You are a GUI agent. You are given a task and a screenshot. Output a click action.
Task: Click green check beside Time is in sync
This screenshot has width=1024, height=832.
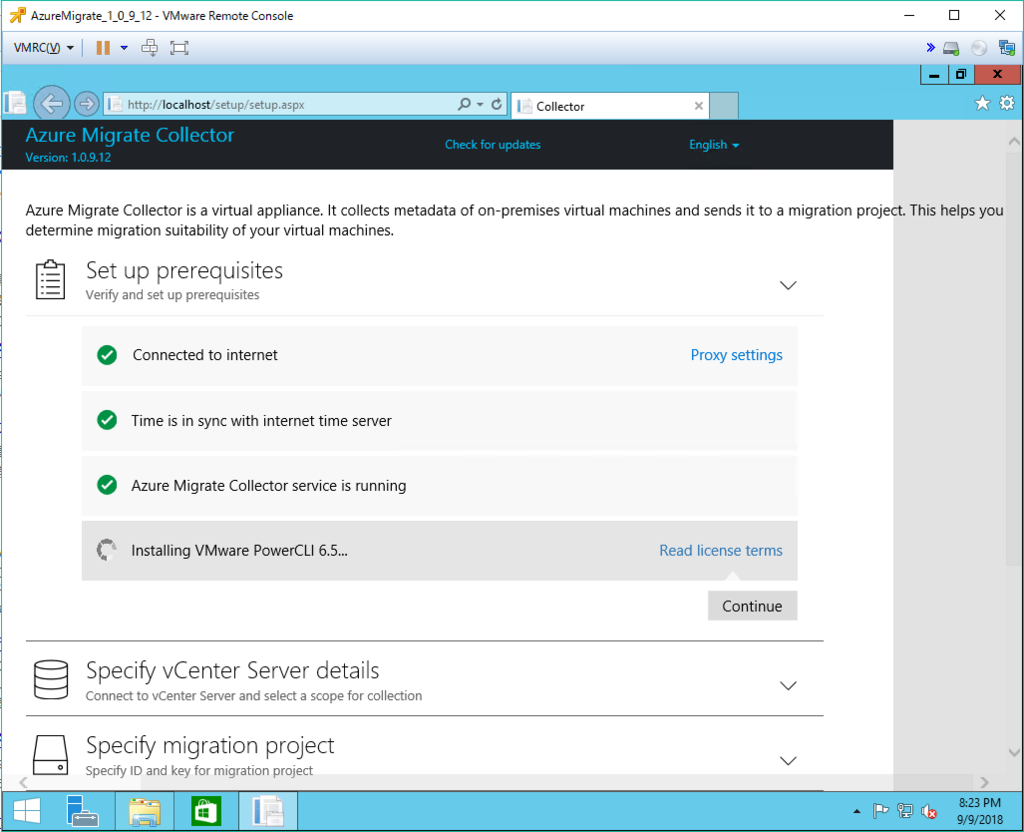pyautogui.click(x=107, y=420)
